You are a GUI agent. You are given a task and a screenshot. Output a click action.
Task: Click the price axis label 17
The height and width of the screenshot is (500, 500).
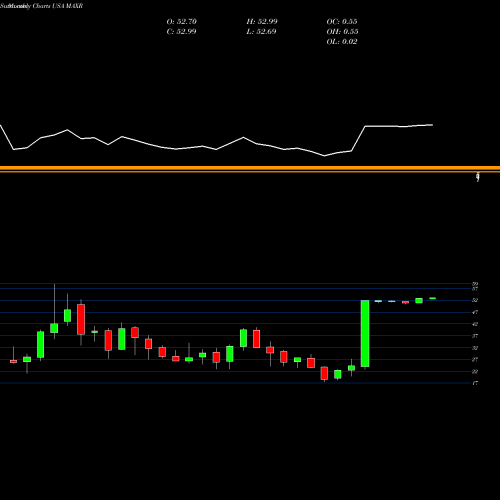[475, 383]
